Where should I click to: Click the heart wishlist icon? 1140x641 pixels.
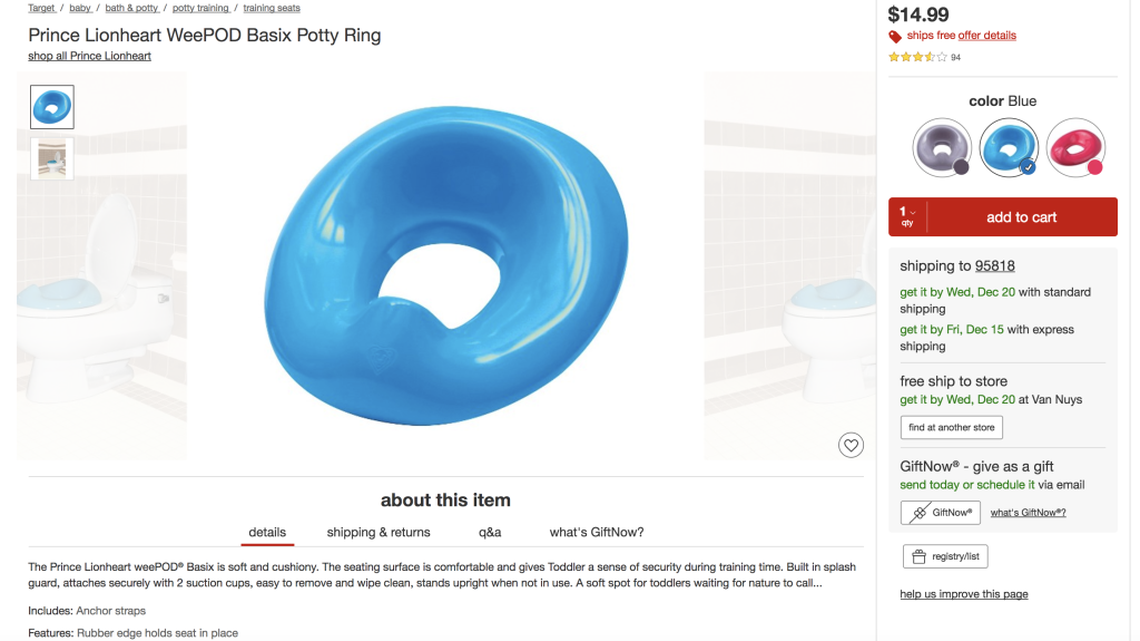pos(851,444)
